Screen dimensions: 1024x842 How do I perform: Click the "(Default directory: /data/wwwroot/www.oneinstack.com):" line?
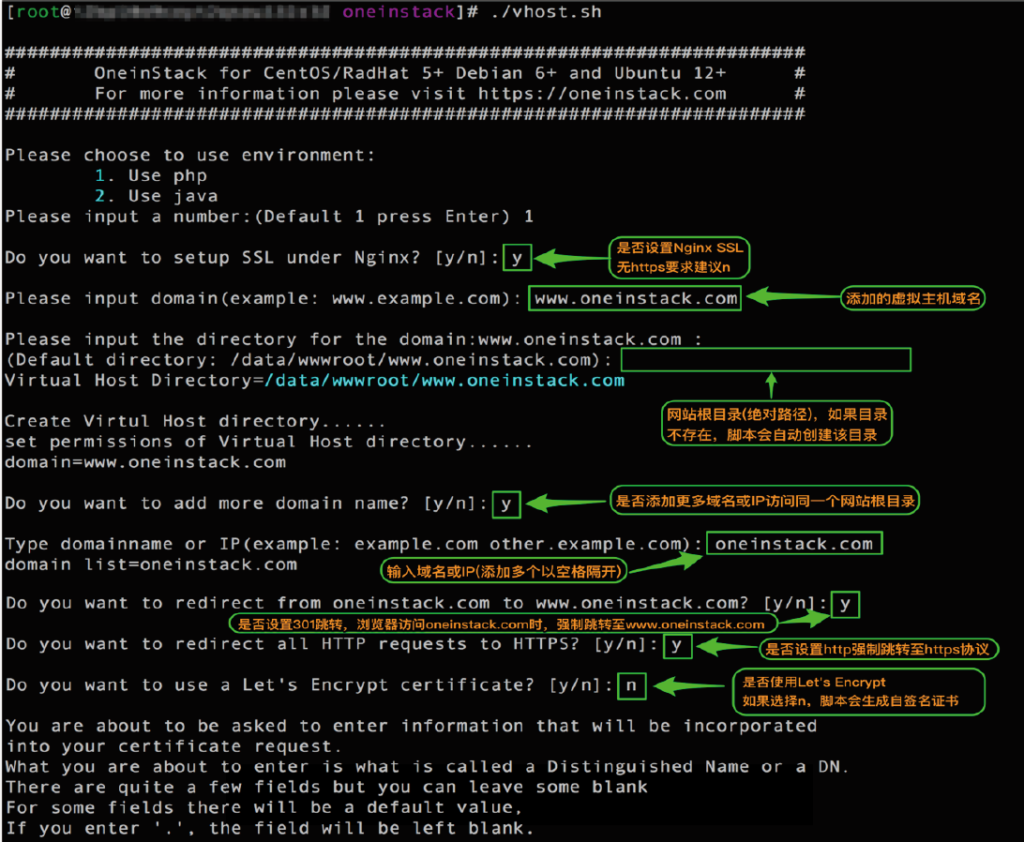[x=308, y=360]
